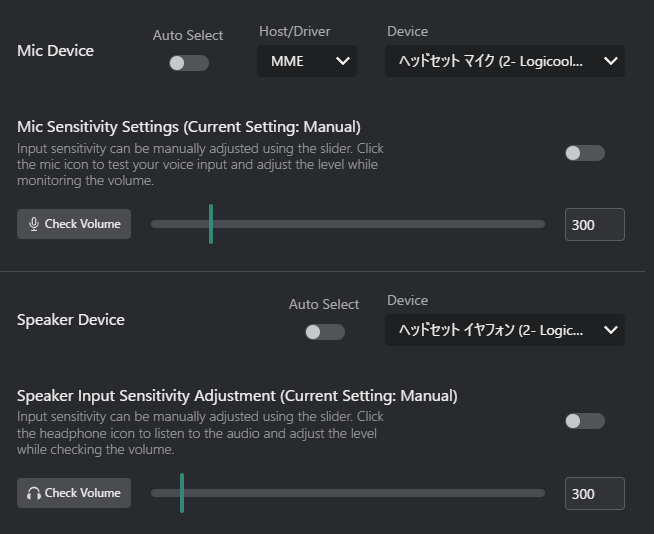This screenshot has height=534, width=654.
Task: Click the microphone icon in the mic Check Volume button
Action: (x=34, y=224)
